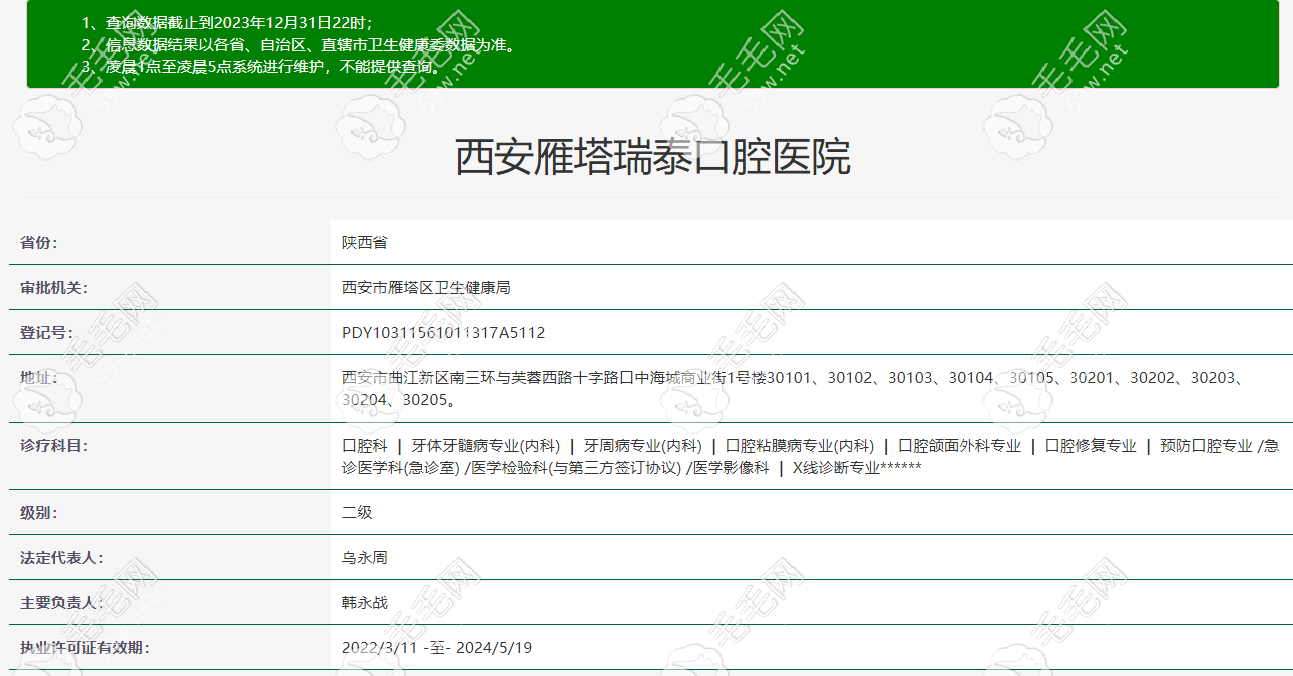Select the level value 二级

click(x=357, y=513)
